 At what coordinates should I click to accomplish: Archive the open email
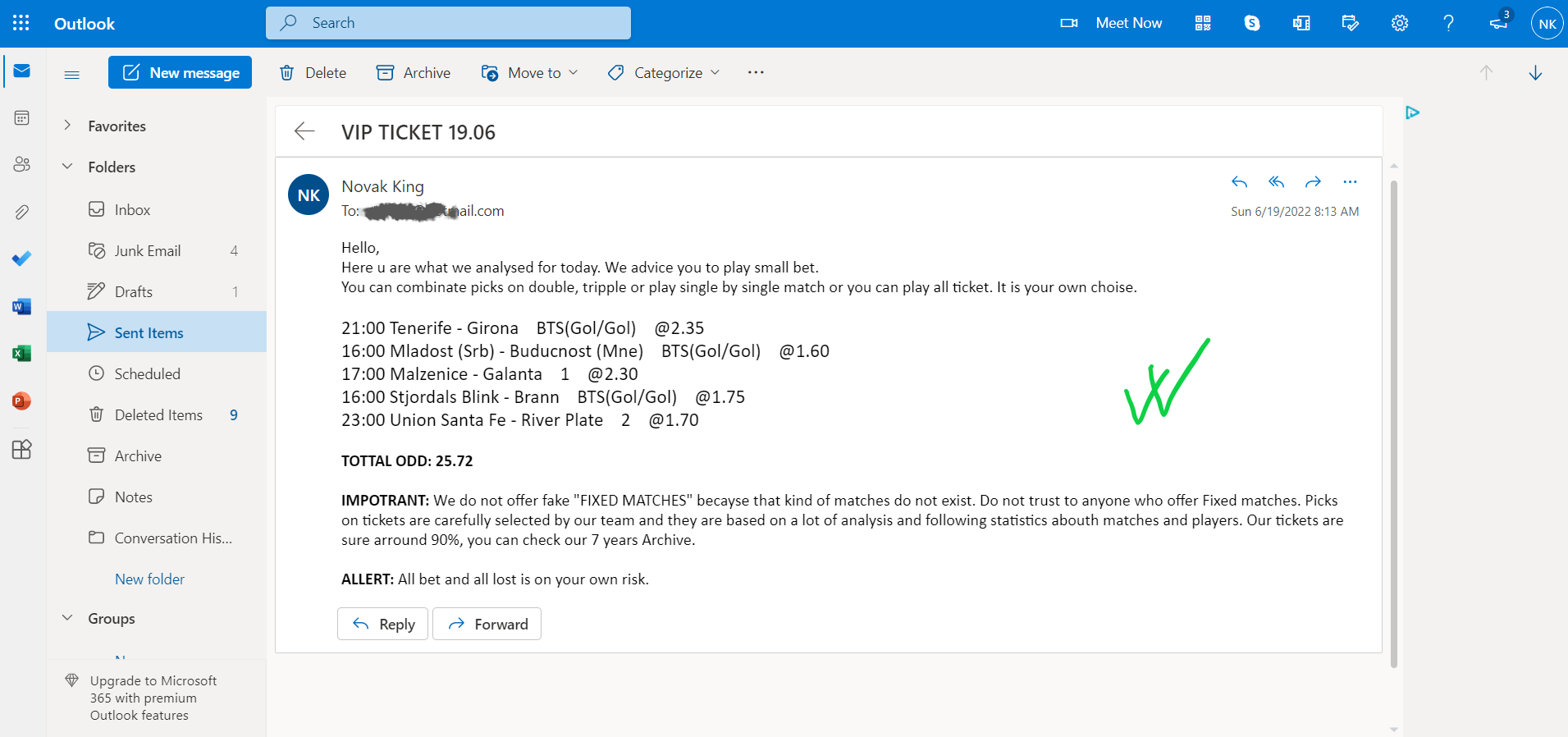[x=414, y=73]
